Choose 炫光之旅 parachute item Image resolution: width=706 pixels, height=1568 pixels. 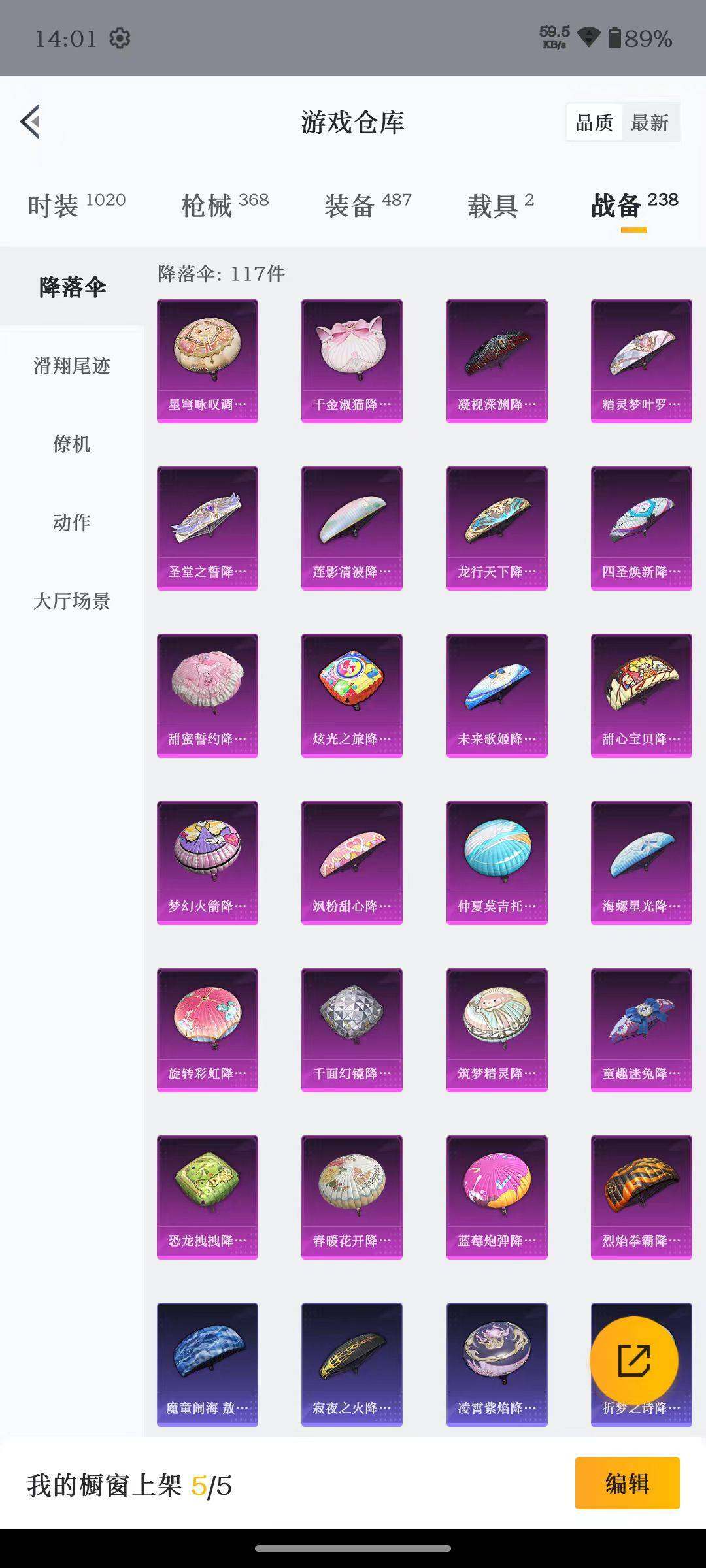coord(352,696)
